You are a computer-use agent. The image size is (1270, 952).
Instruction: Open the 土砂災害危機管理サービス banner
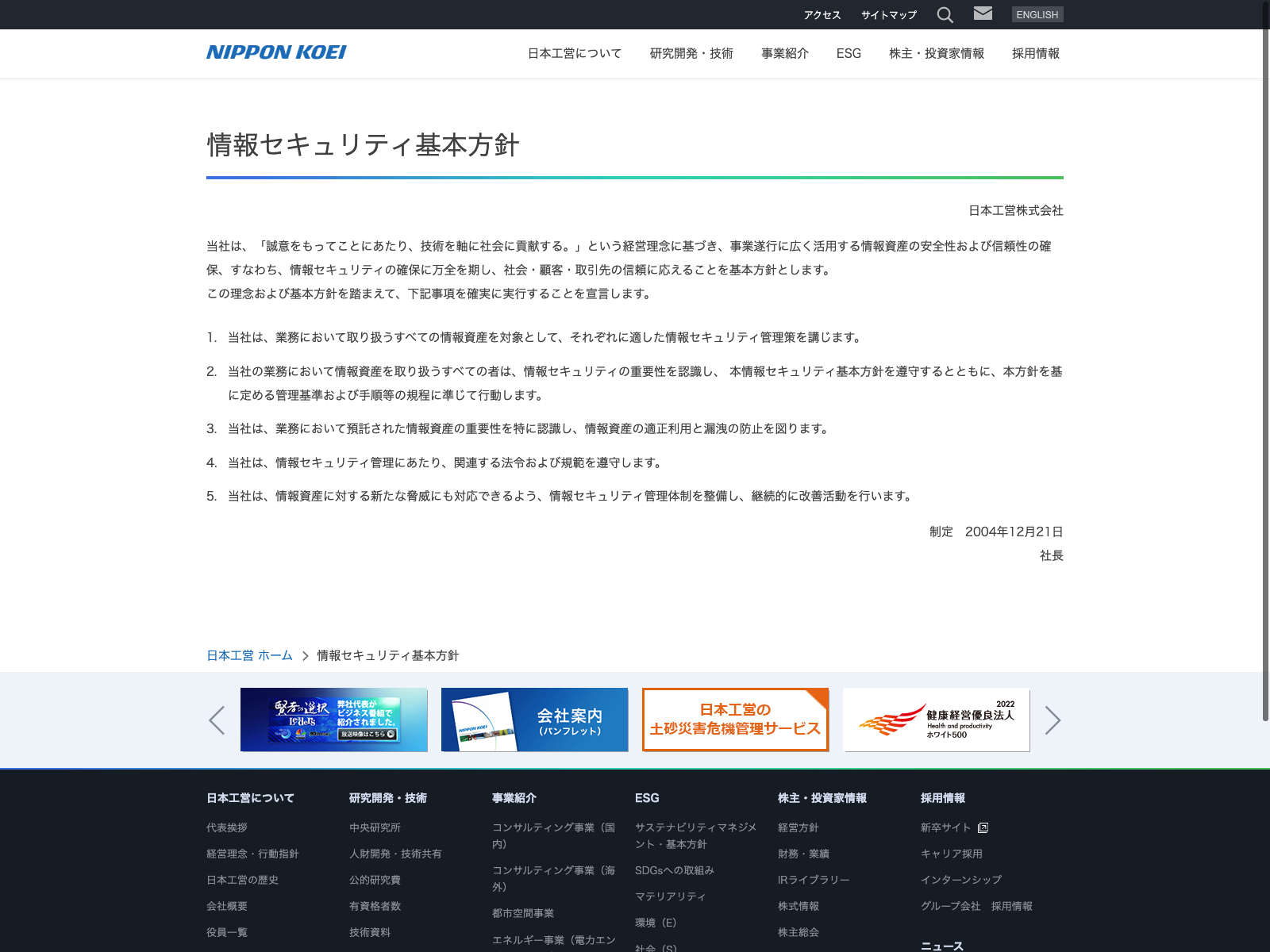coord(735,720)
